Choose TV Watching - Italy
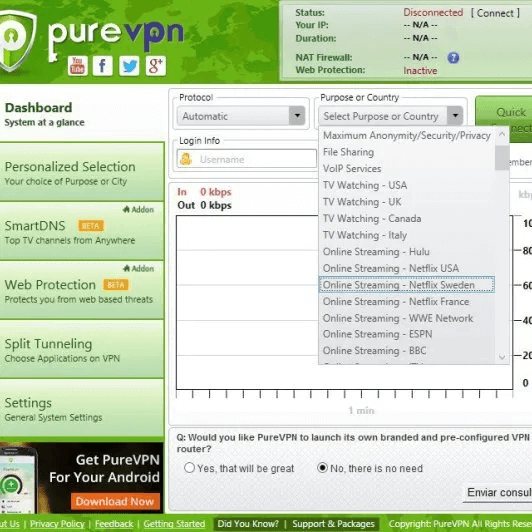This screenshot has width=532, height=532. 406,235
